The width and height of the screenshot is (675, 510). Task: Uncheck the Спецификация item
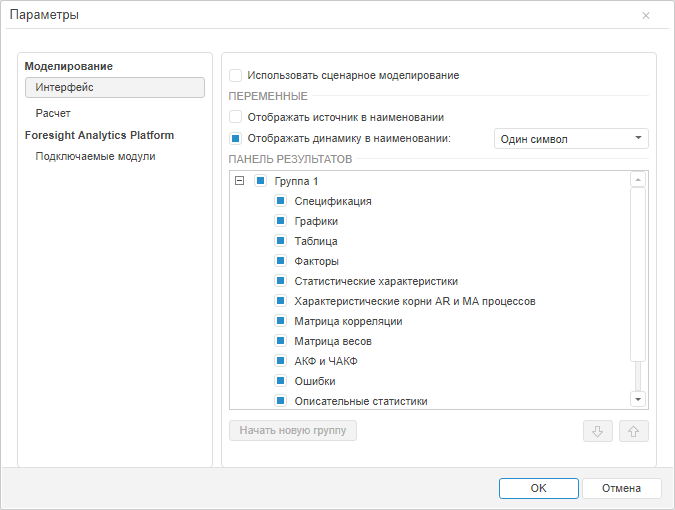point(281,201)
